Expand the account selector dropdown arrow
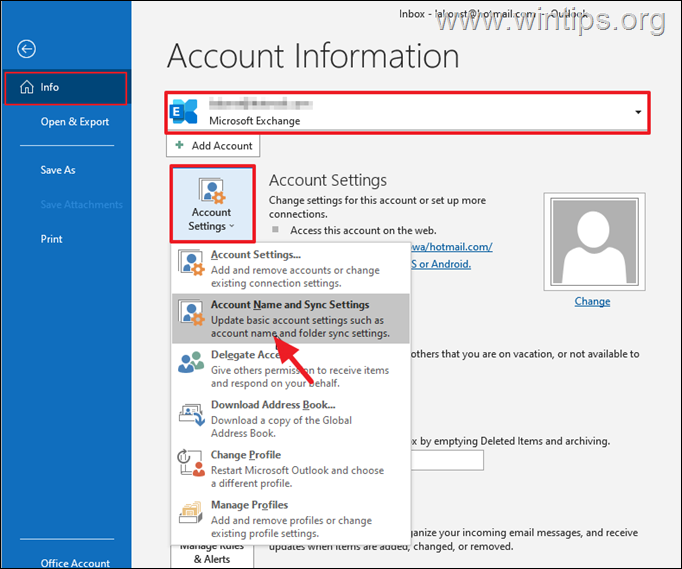Image resolution: width=682 pixels, height=569 pixels. tap(638, 112)
